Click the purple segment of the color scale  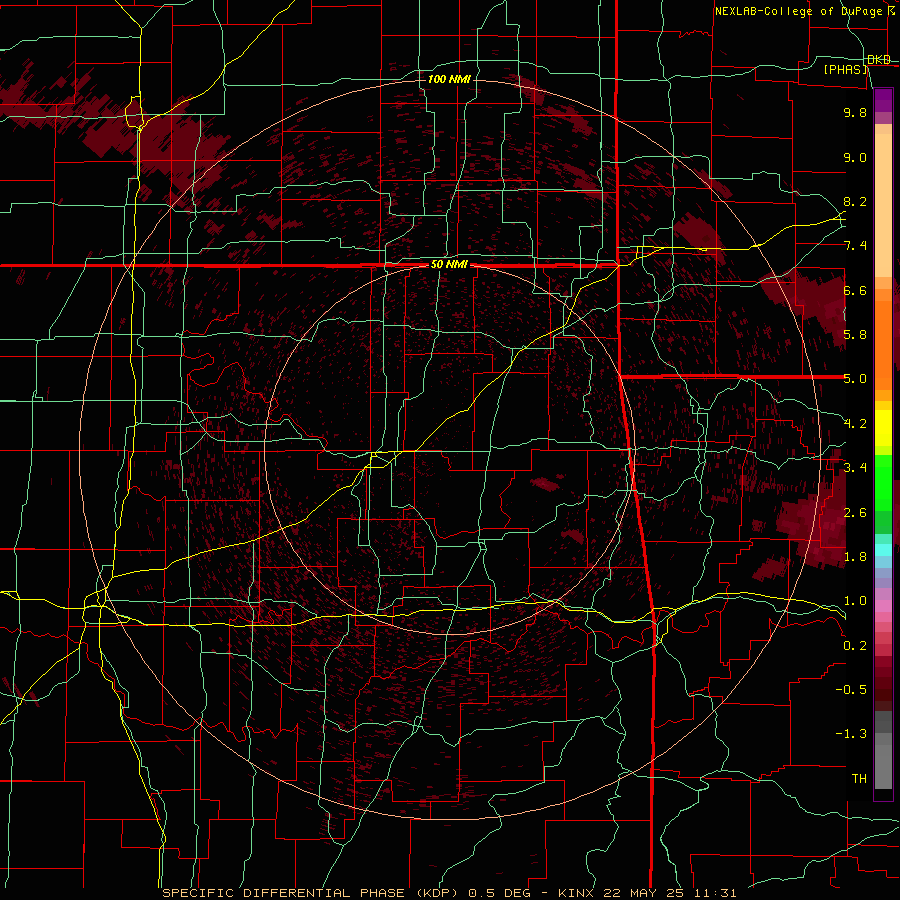coord(883,100)
